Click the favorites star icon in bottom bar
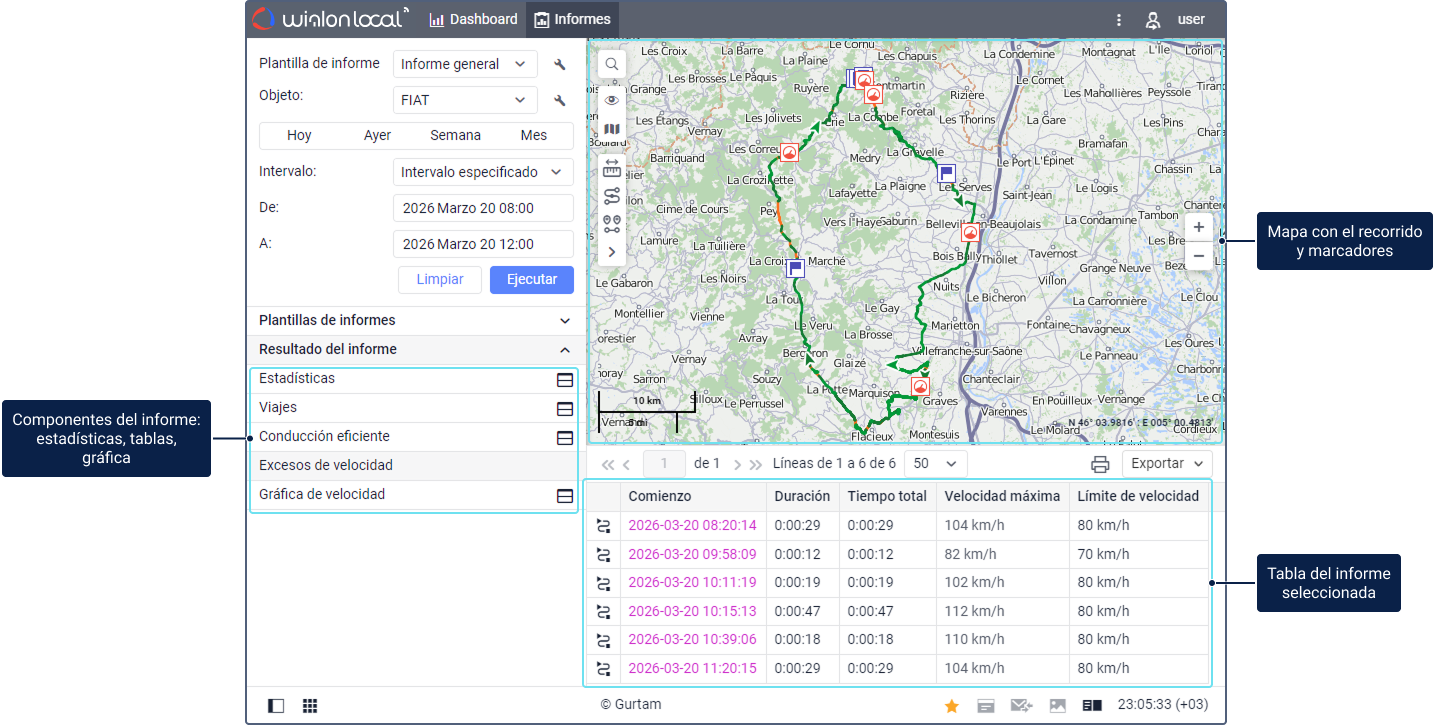1436x725 pixels. click(952, 706)
